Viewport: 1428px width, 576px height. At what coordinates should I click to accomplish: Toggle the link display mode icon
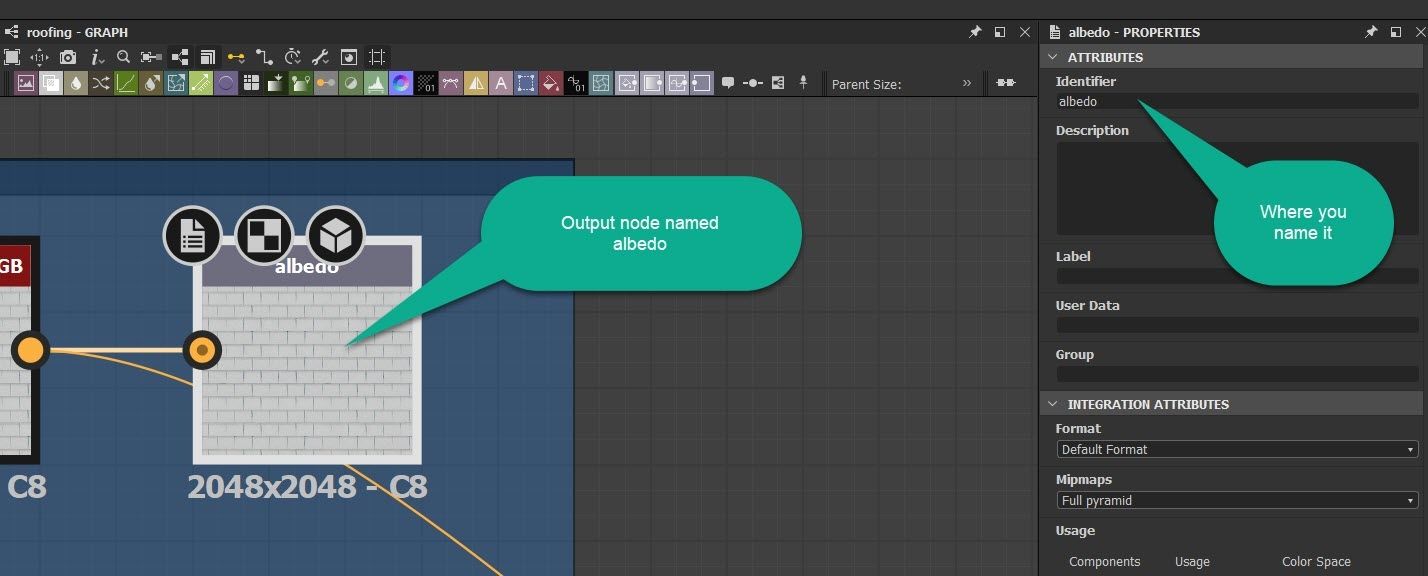[x=236, y=57]
